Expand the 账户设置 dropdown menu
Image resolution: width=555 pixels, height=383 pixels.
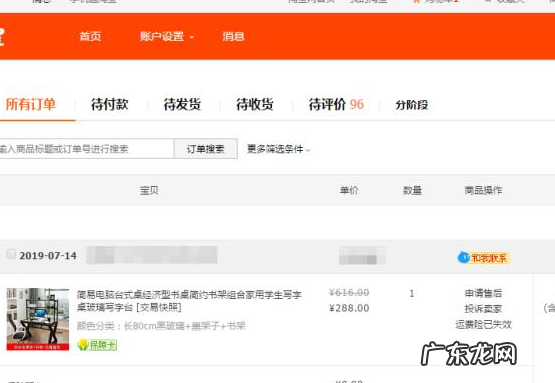coord(167,36)
